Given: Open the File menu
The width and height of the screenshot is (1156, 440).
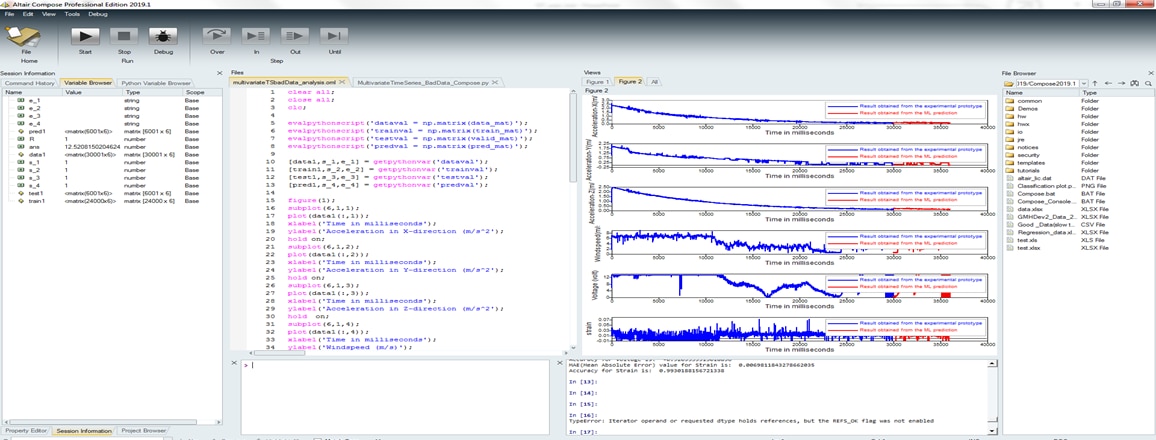Looking at the screenshot, I should pos(10,14).
